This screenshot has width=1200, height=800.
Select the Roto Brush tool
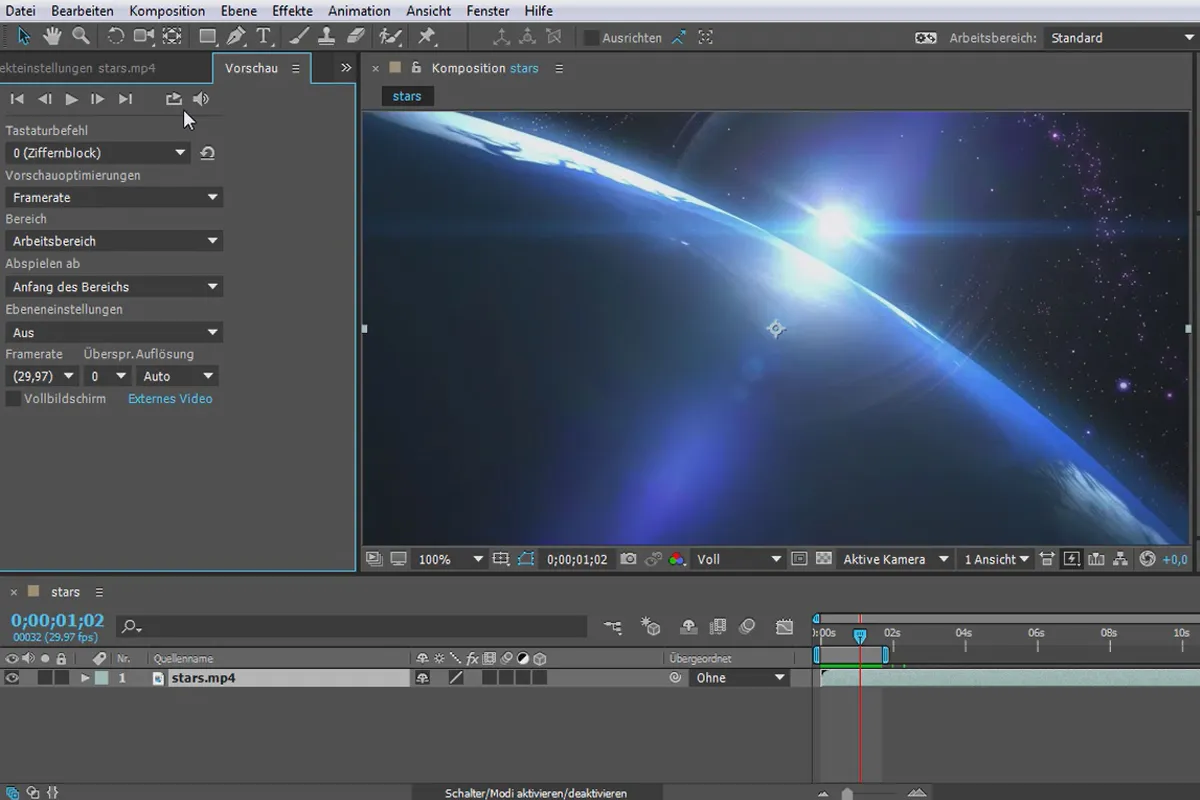point(389,37)
